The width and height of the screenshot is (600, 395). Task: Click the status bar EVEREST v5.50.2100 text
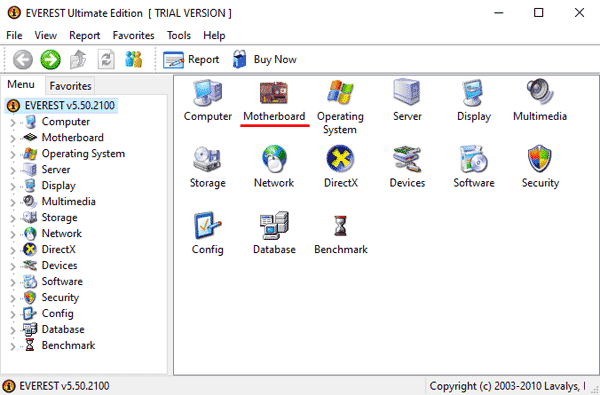[64, 386]
